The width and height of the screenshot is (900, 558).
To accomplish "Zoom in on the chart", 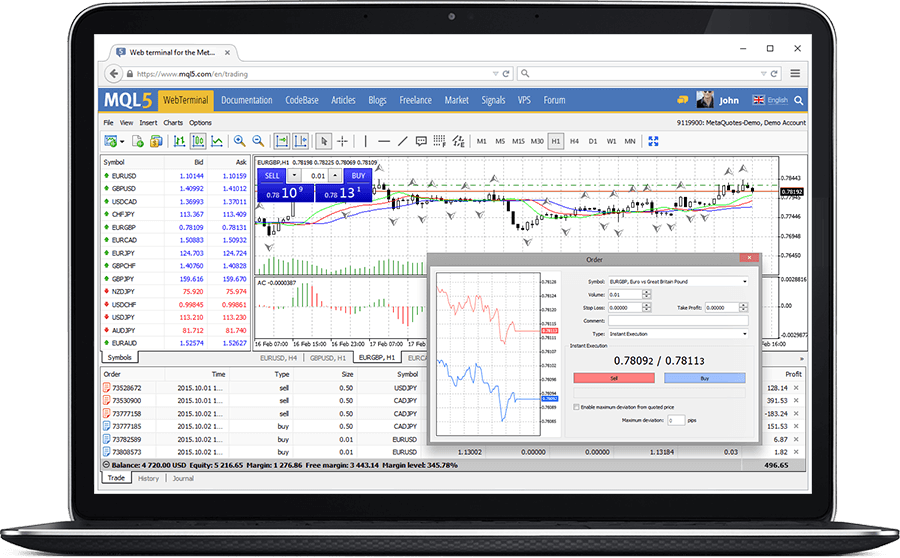I will pos(240,141).
